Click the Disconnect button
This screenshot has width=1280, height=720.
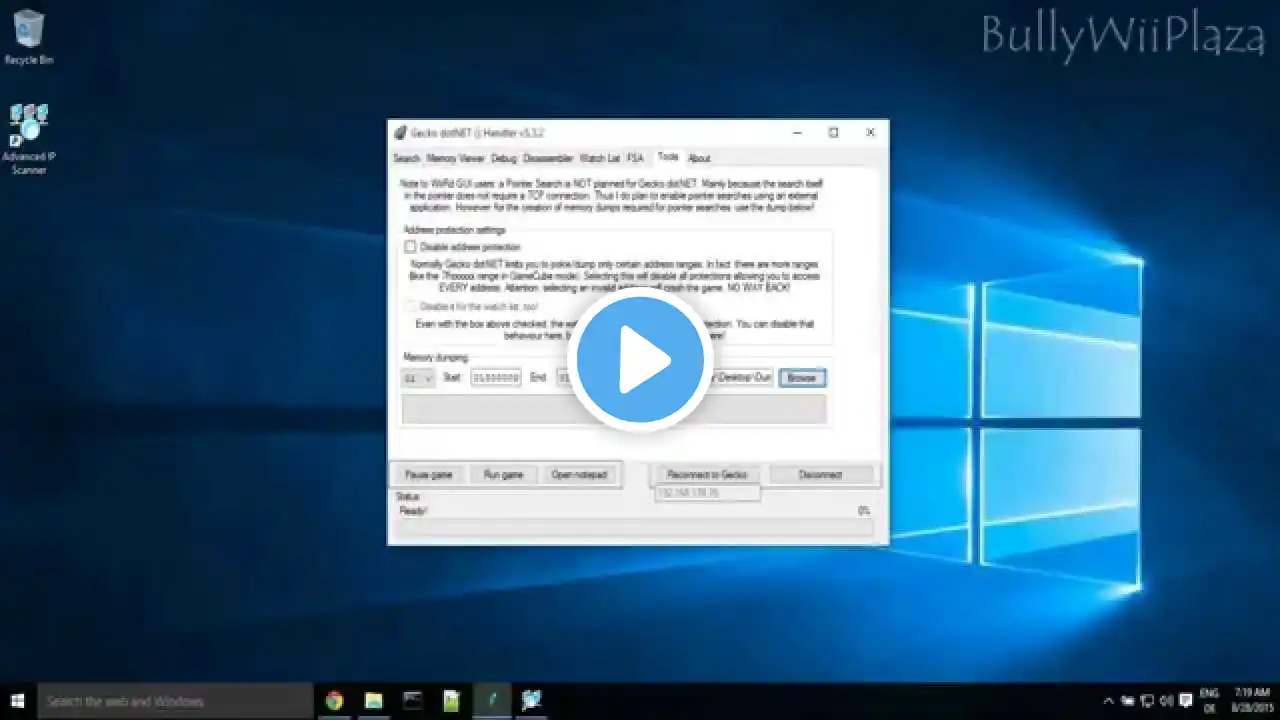pyautogui.click(x=821, y=475)
